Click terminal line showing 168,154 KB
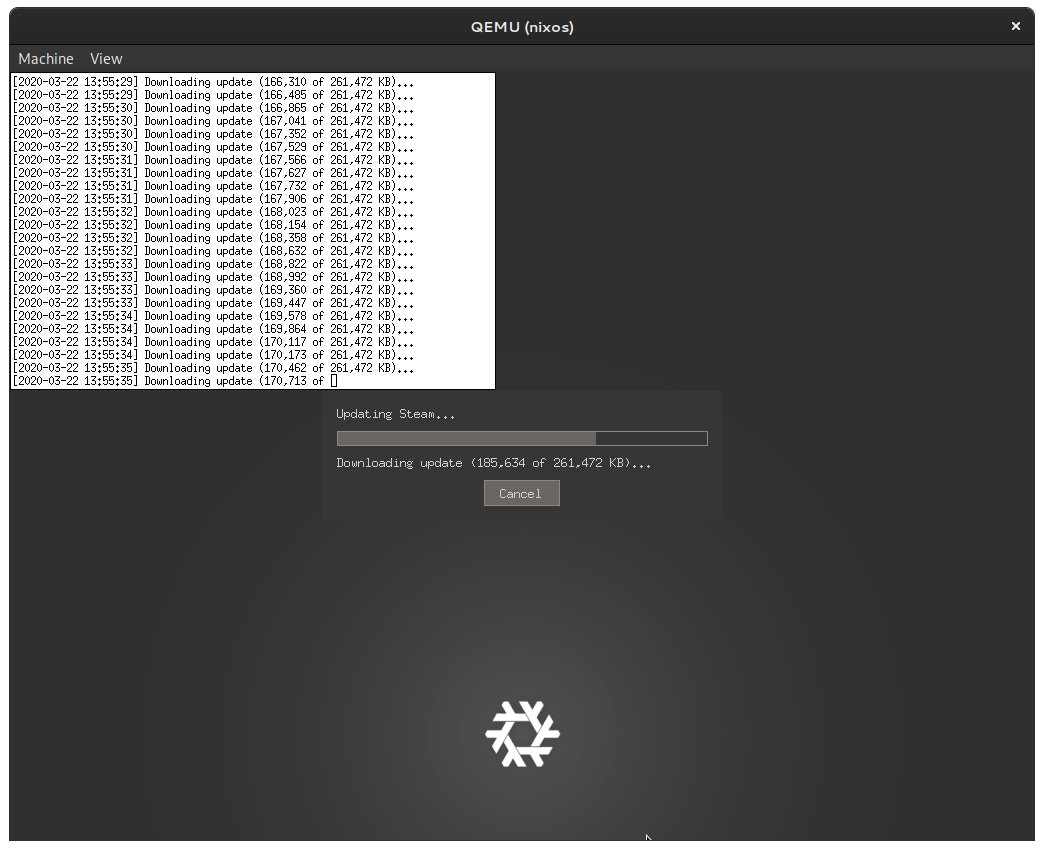This screenshot has width=1044, height=850. 213,225
